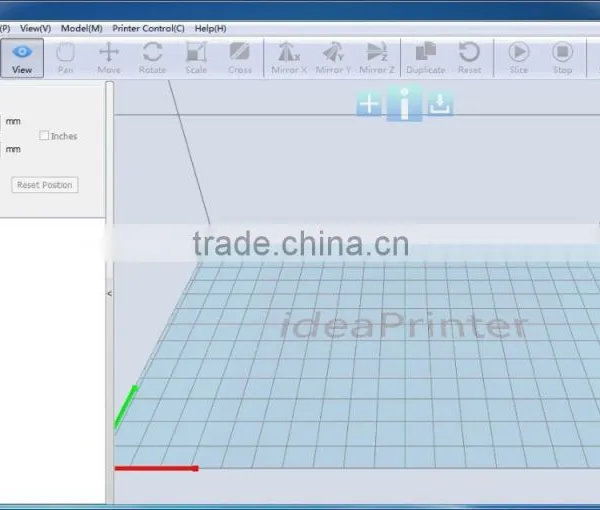
Task: Activate the Pan hand tool
Action: coord(65,58)
